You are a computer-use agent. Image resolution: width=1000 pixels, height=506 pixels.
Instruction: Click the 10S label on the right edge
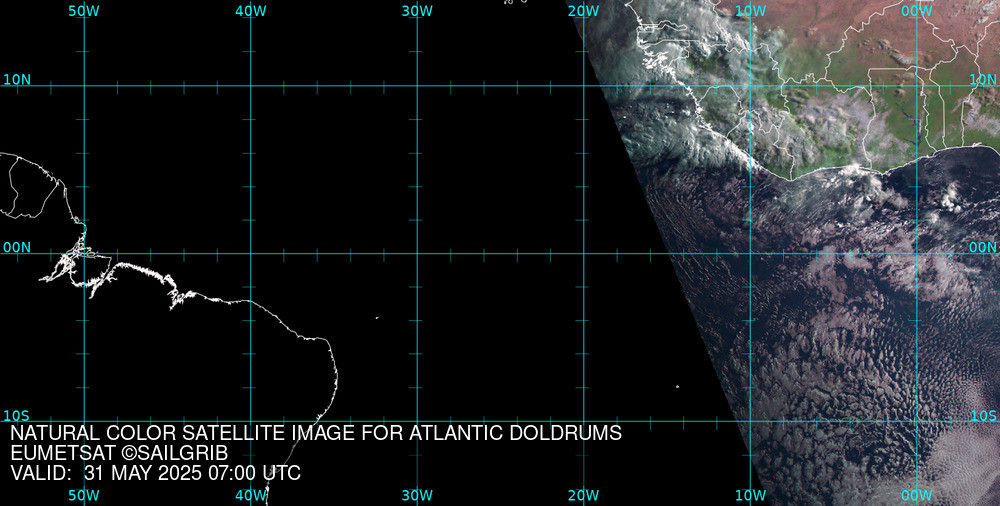click(x=983, y=416)
